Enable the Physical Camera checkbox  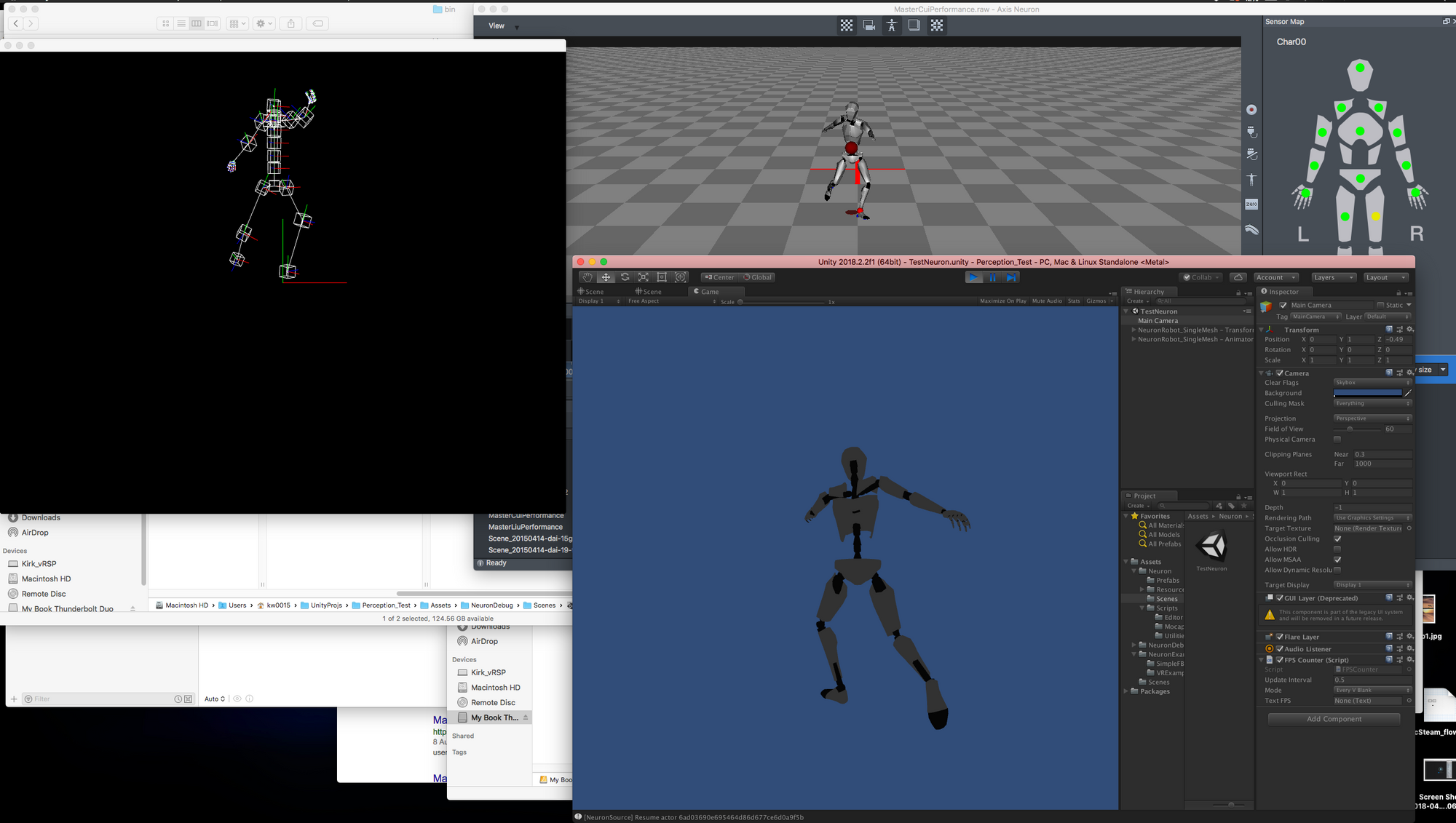(1337, 440)
